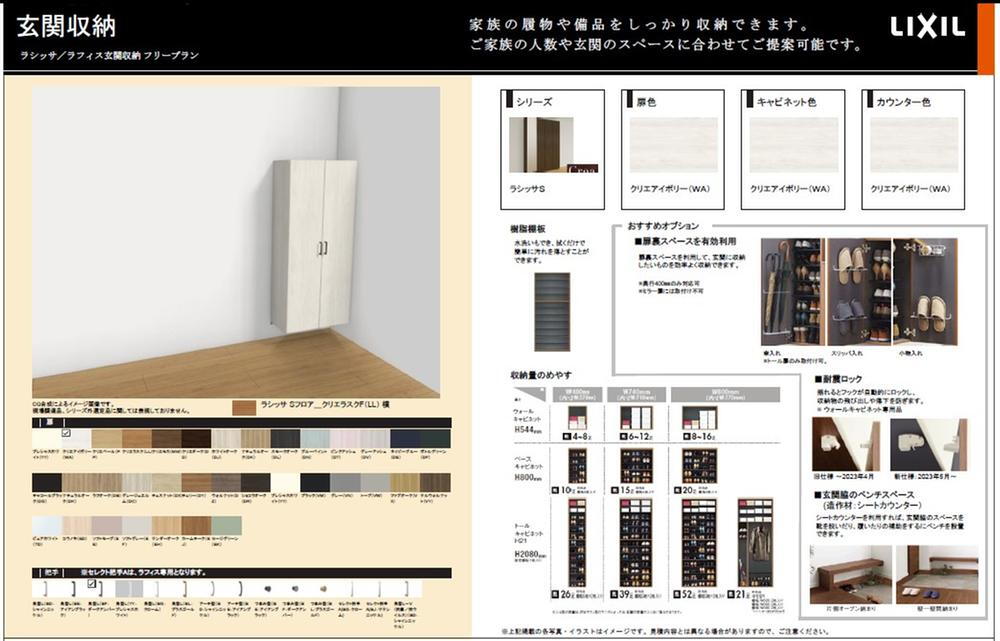This screenshot has height=641, width=1000.
Task: Open the 扉色 クリエアイボリー card
Action: 673,149
